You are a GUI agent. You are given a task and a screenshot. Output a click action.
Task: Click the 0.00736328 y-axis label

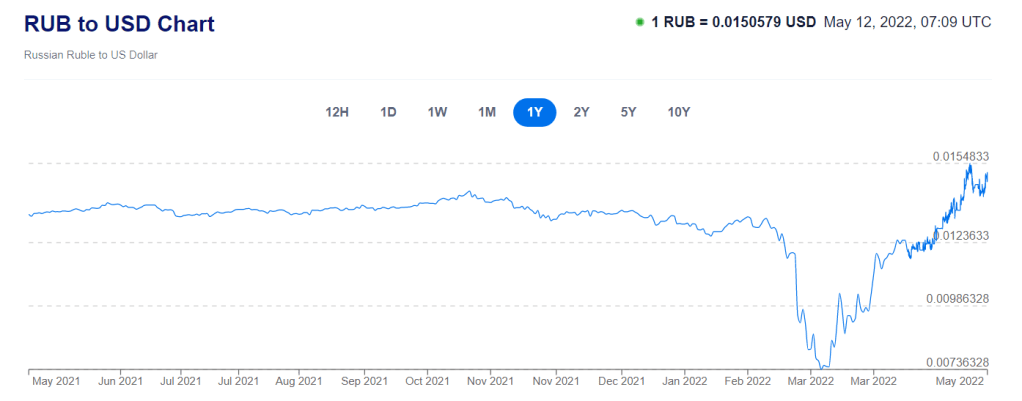[x=958, y=362]
